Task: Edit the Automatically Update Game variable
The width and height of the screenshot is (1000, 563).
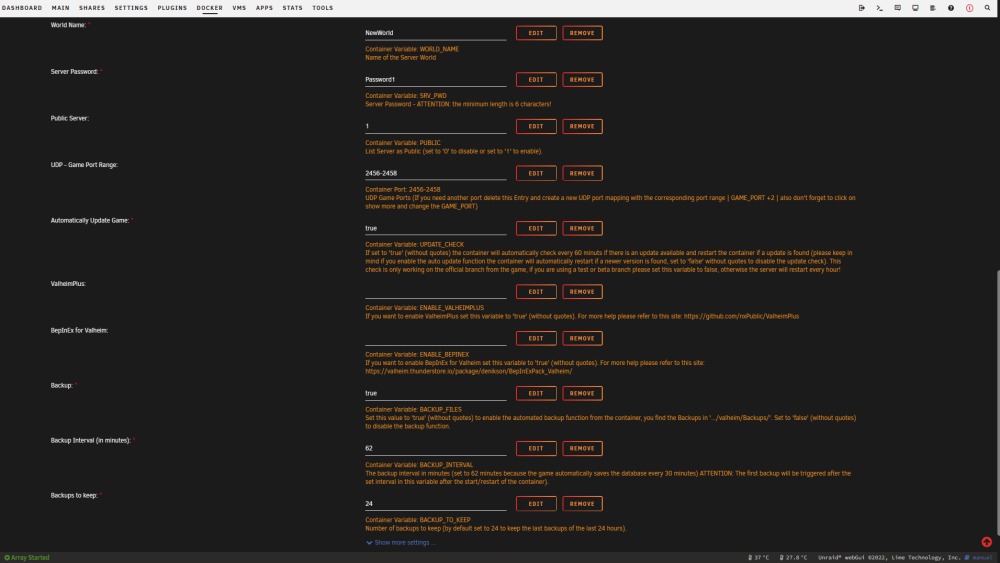Action: 536,228
